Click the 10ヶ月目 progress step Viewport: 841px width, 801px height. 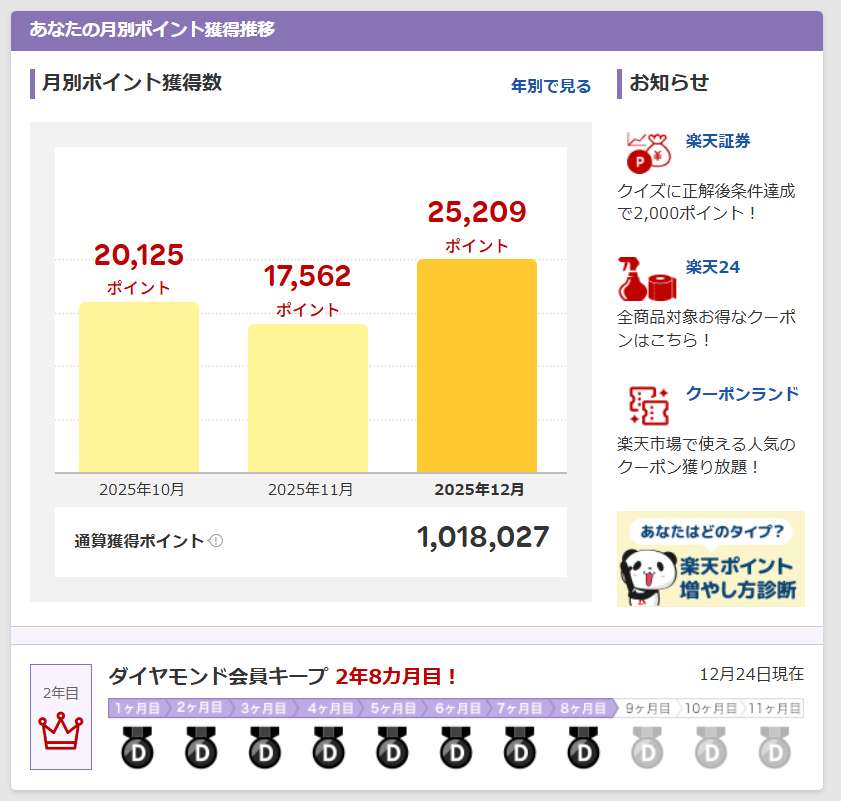[x=711, y=708]
